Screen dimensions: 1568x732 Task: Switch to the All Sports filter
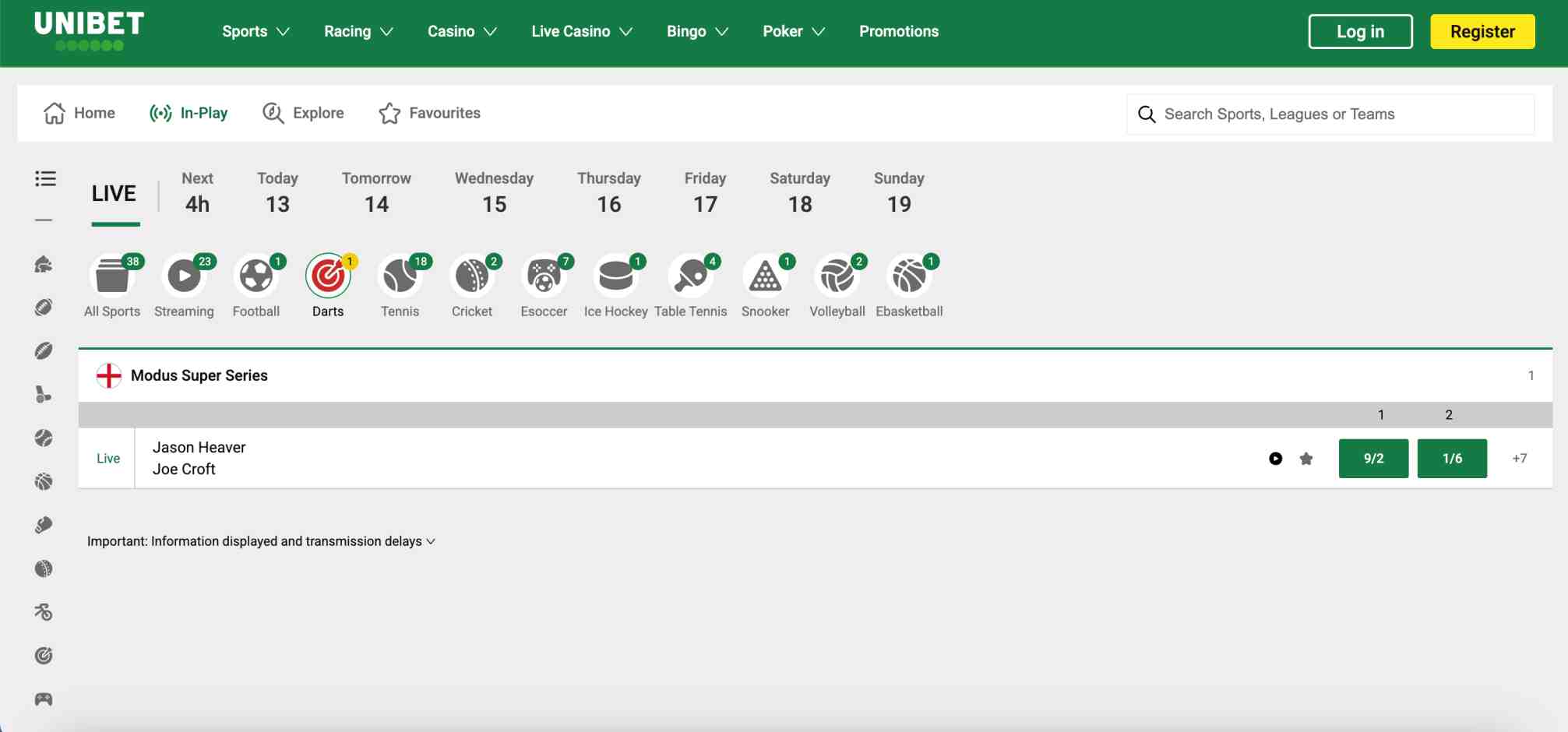(112, 275)
